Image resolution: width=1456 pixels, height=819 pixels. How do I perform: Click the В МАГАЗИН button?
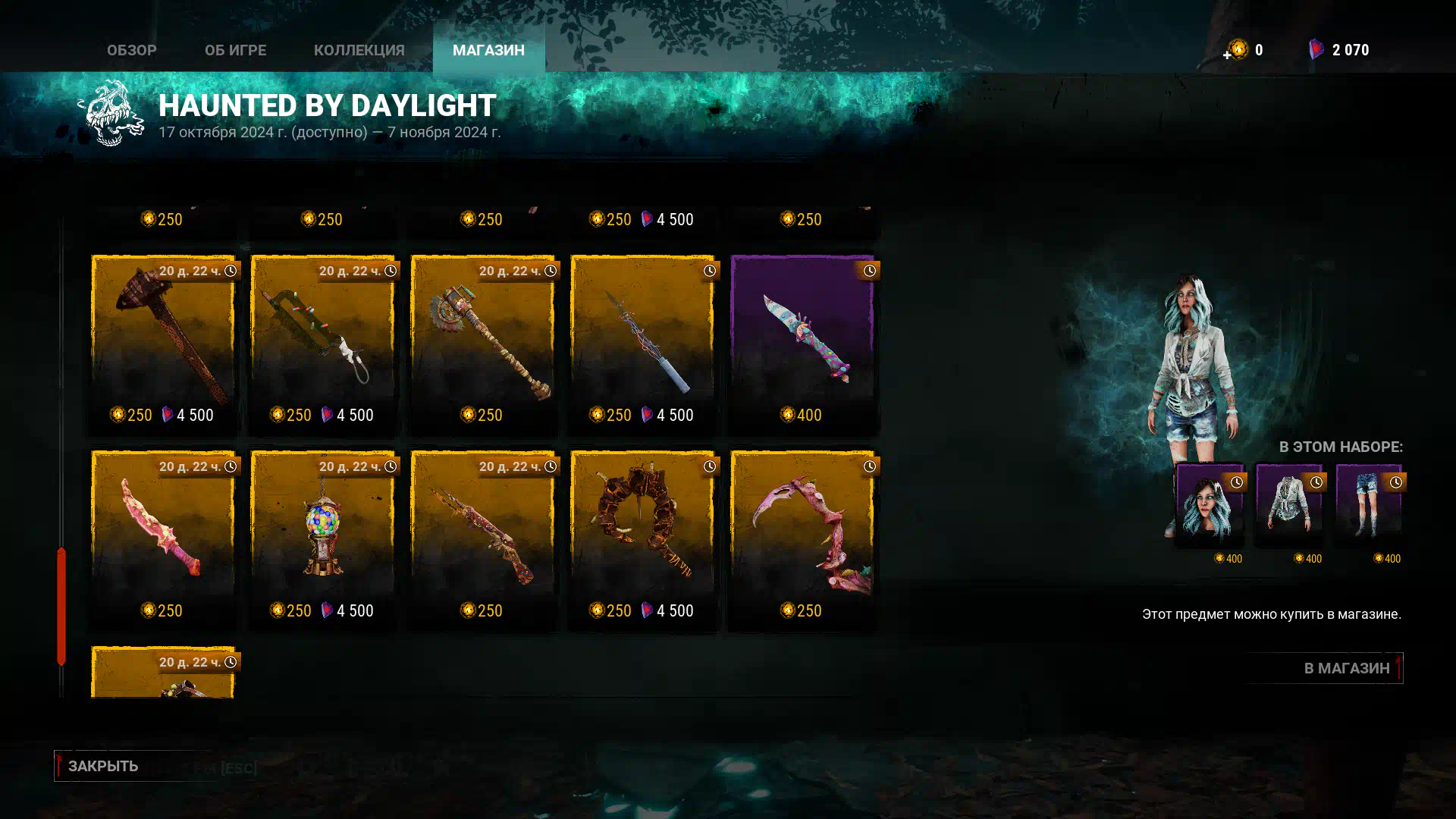click(x=1326, y=668)
